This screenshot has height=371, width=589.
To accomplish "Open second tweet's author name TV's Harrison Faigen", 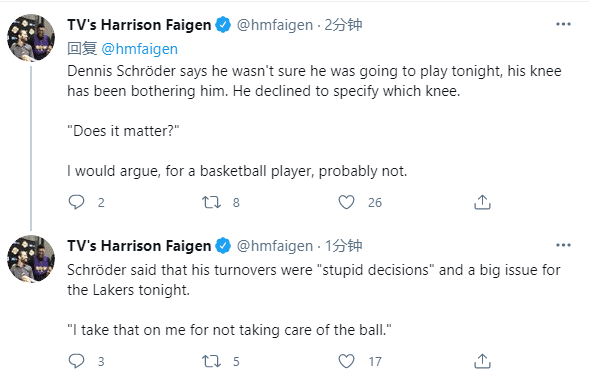I will [x=139, y=246].
